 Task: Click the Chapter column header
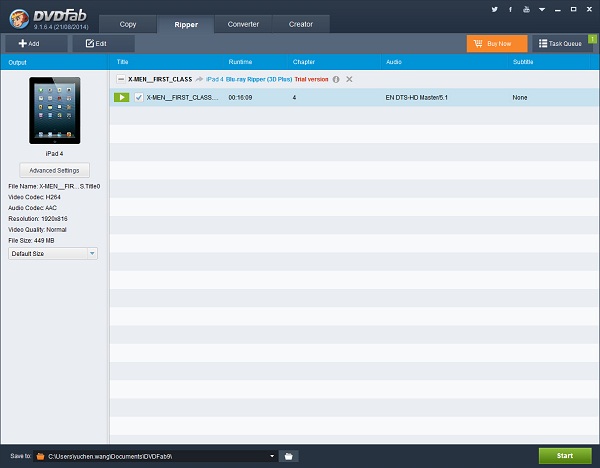[x=304, y=62]
